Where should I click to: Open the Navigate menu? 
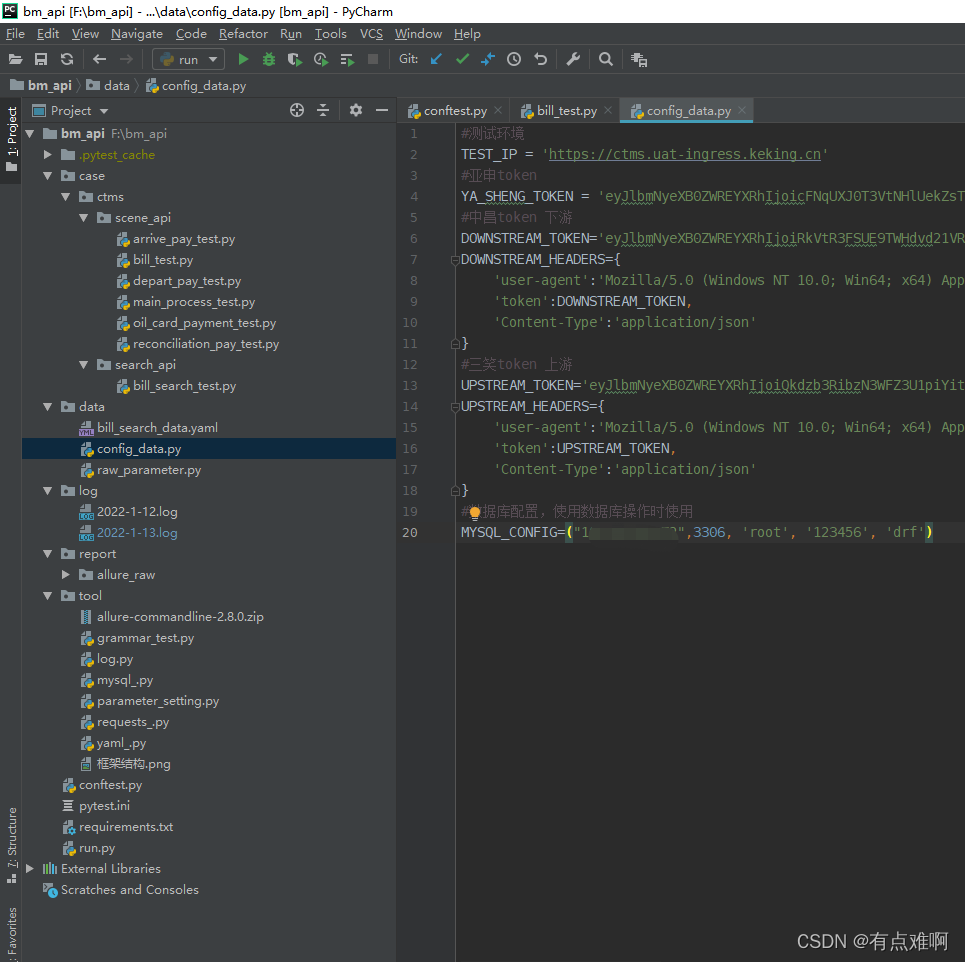137,34
